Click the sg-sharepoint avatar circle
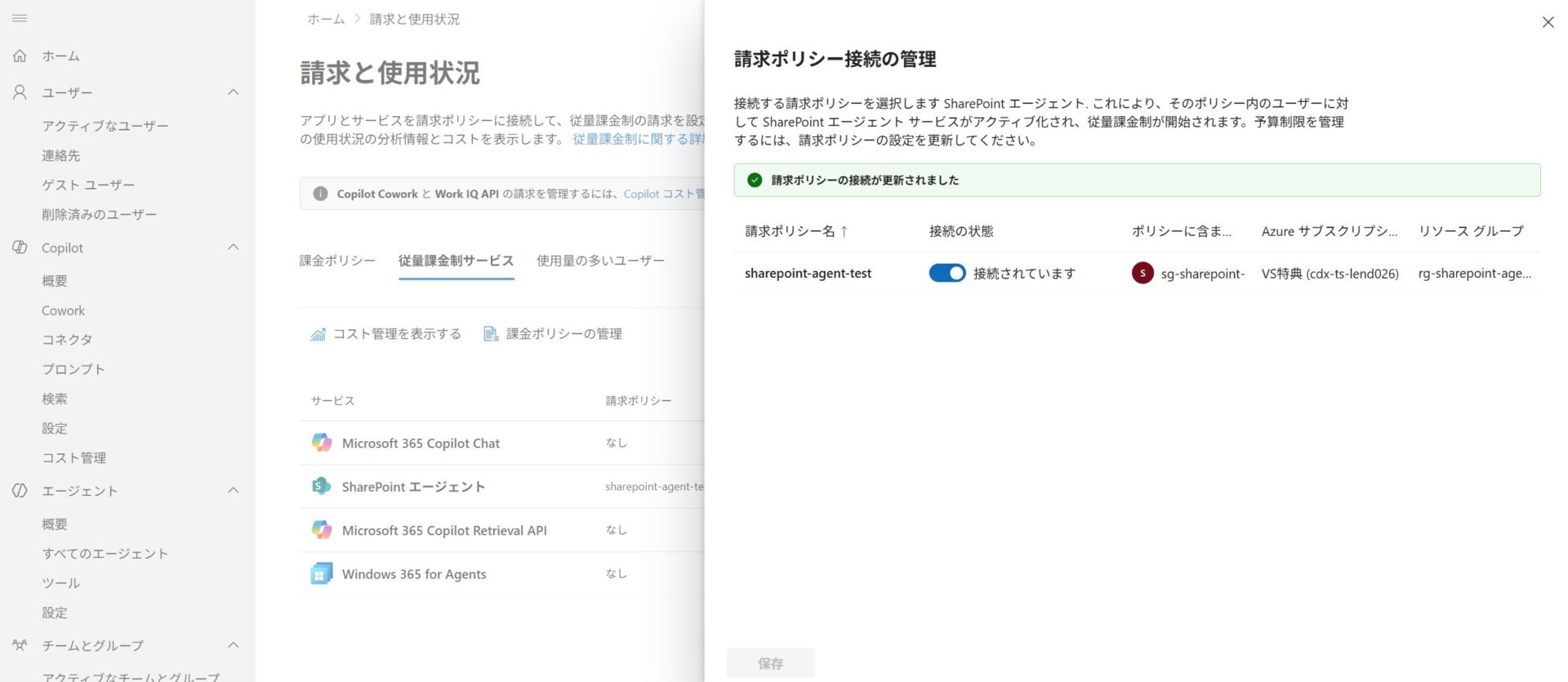 (1143, 273)
